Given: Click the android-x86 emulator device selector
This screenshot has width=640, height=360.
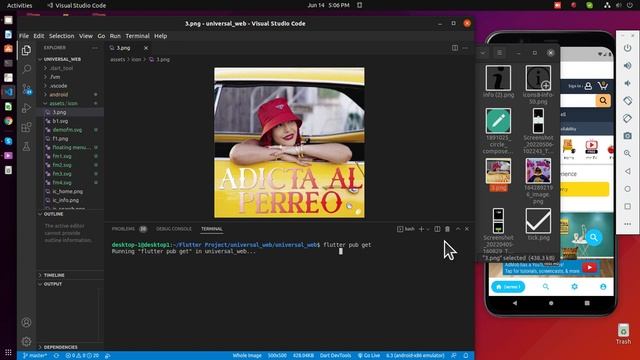Looking at the screenshot, I should pos(415,356).
